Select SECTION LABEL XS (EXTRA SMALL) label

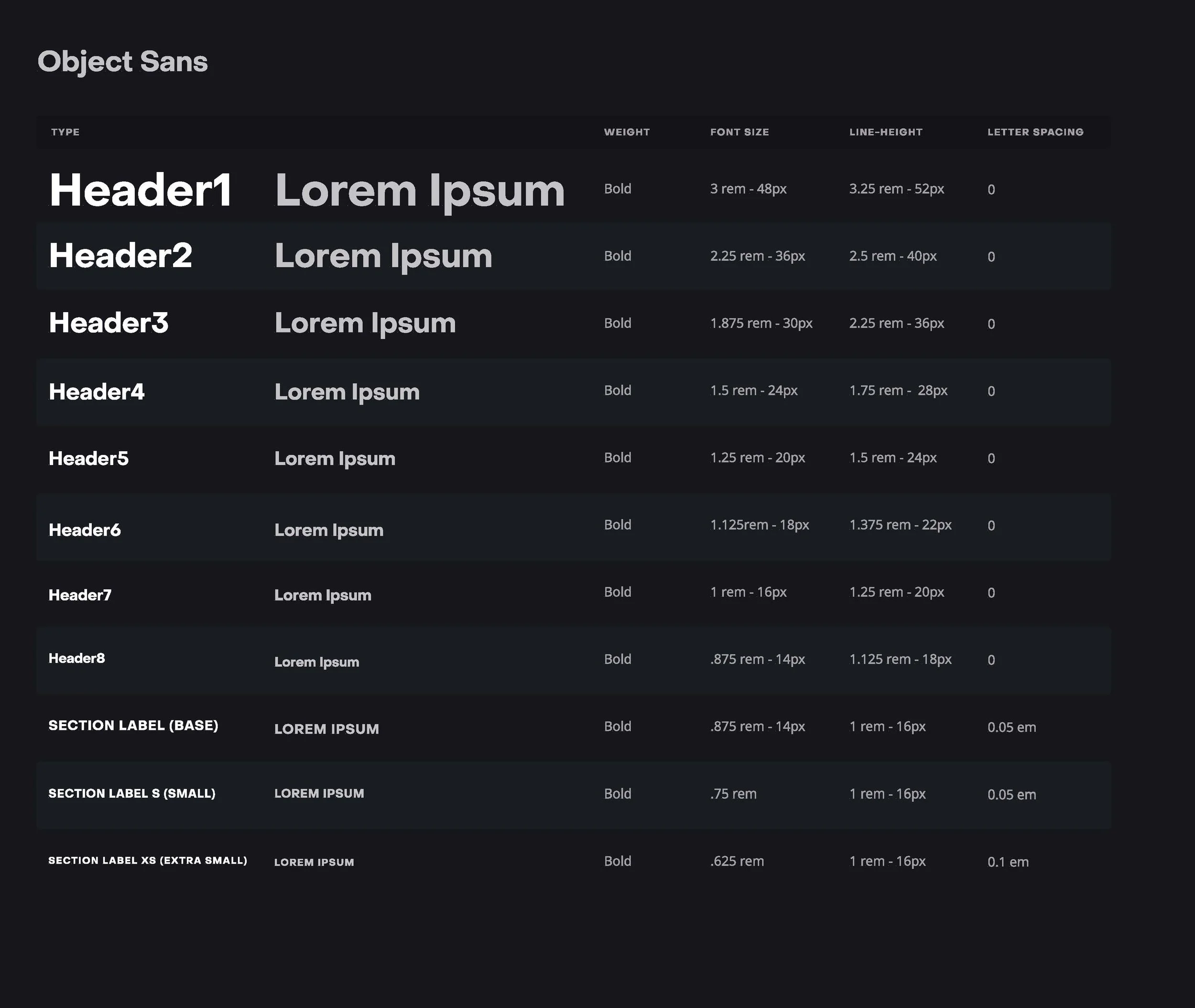click(x=147, y=860)
